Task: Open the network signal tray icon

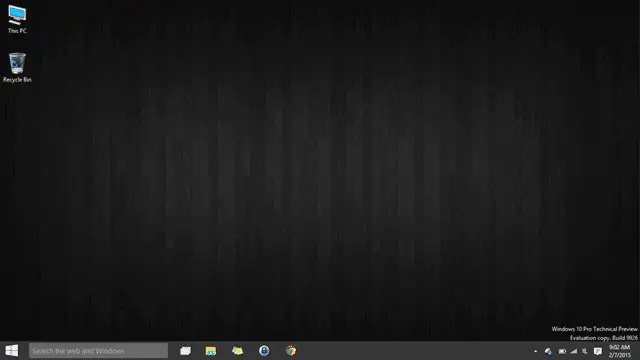Action: (x=573, y=351)
